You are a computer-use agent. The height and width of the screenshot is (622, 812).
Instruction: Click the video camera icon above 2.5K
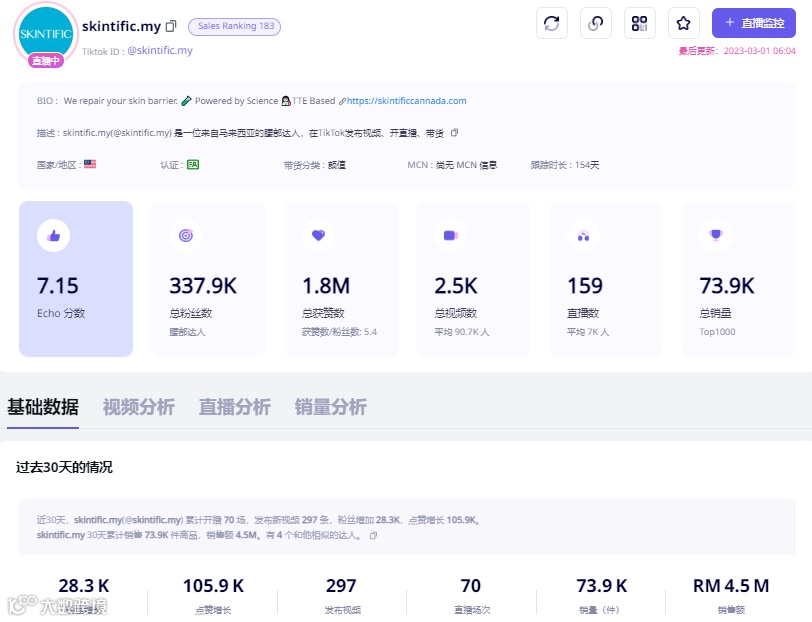(x=451, y=236)
